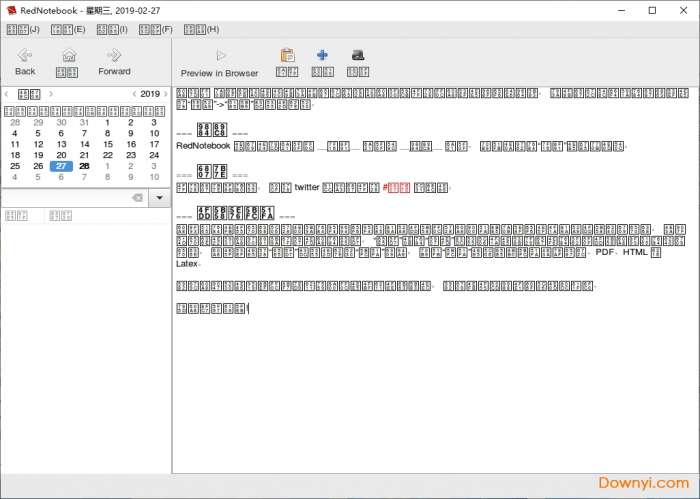Click the red hashtag in the editor

(x=396, y=187)
